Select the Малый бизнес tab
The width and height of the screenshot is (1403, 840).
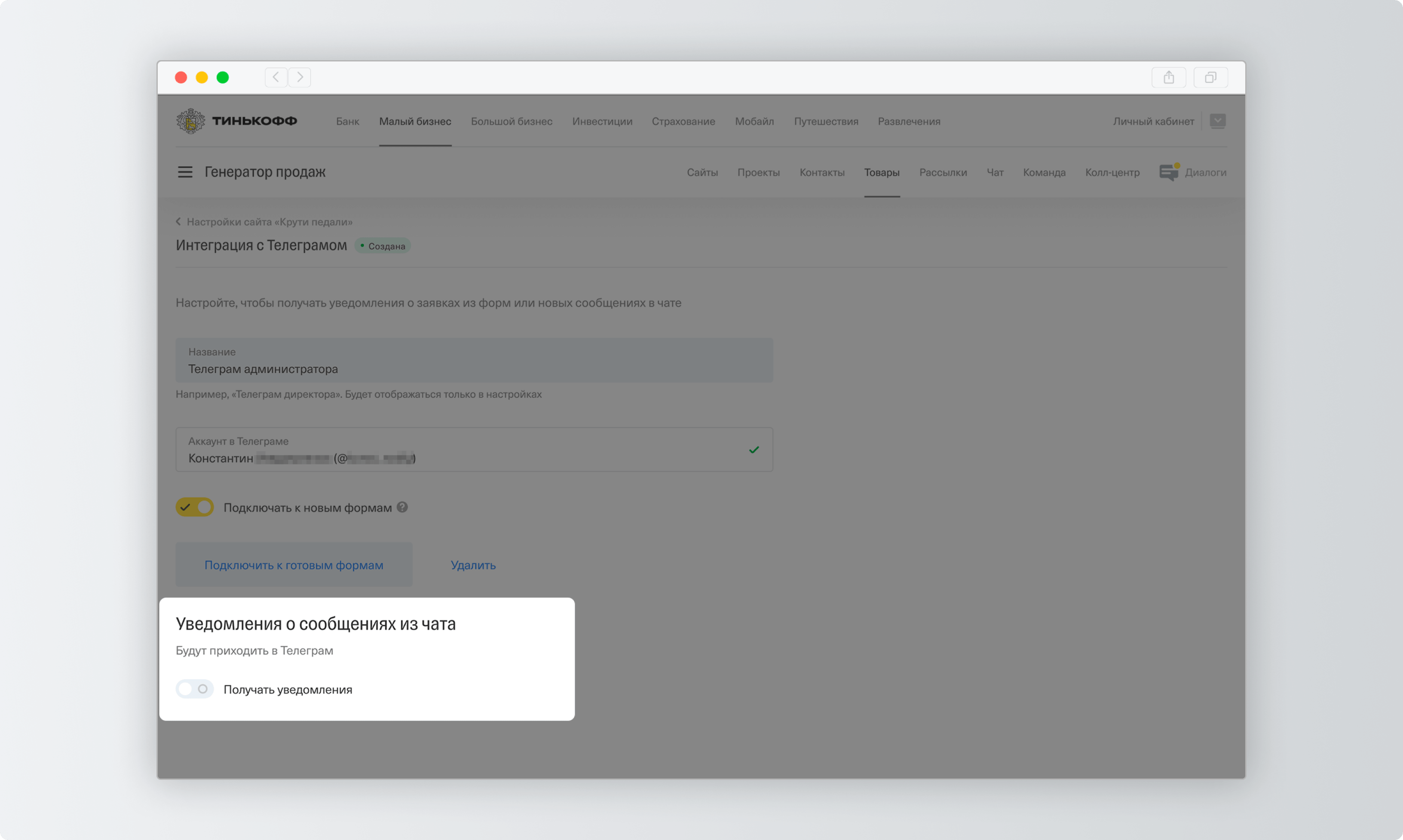pyautogui.click(x=415, y=121)
